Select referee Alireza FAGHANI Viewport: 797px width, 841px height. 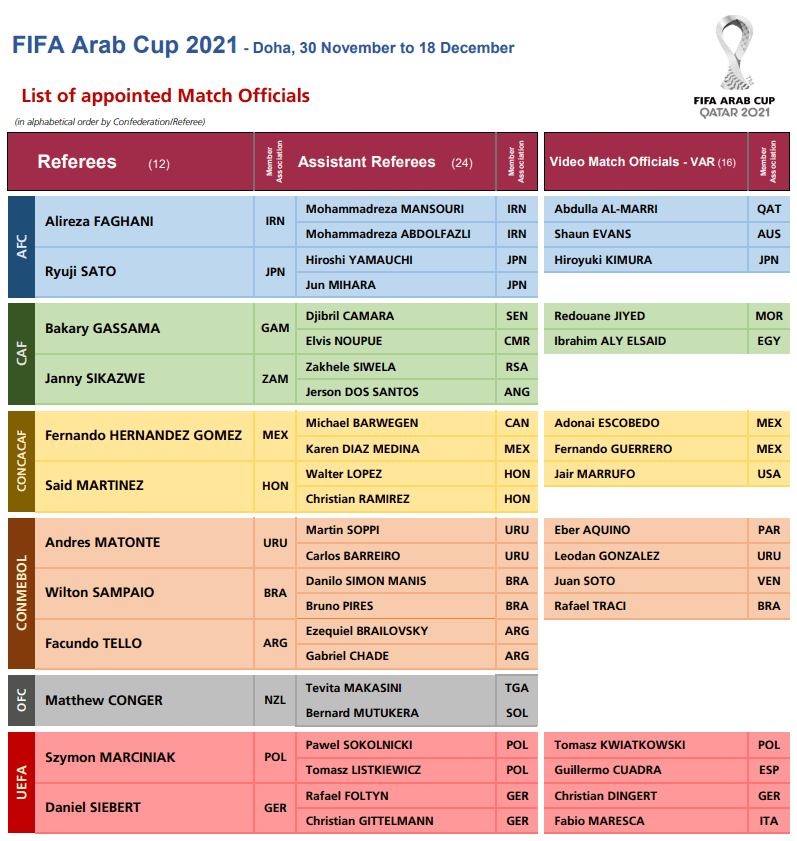99,221
